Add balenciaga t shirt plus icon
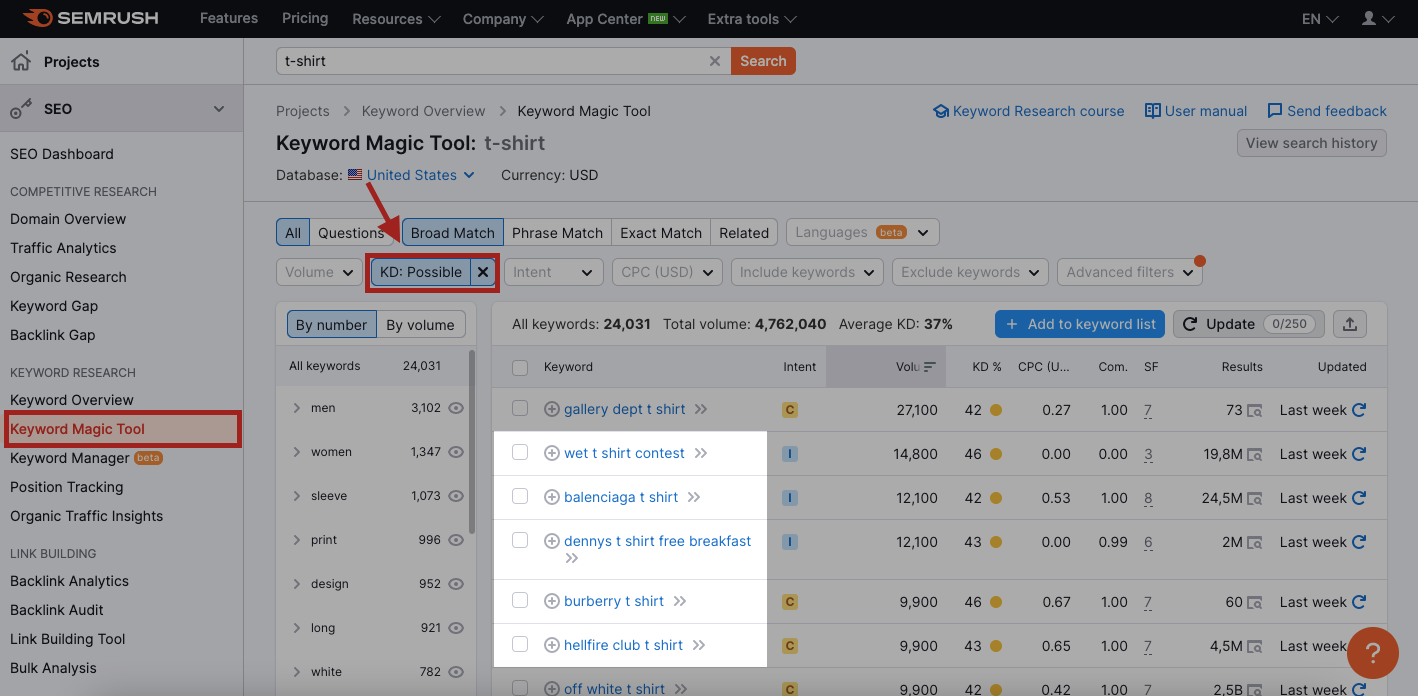1418x696 pixels. click(x=551, y=497)
